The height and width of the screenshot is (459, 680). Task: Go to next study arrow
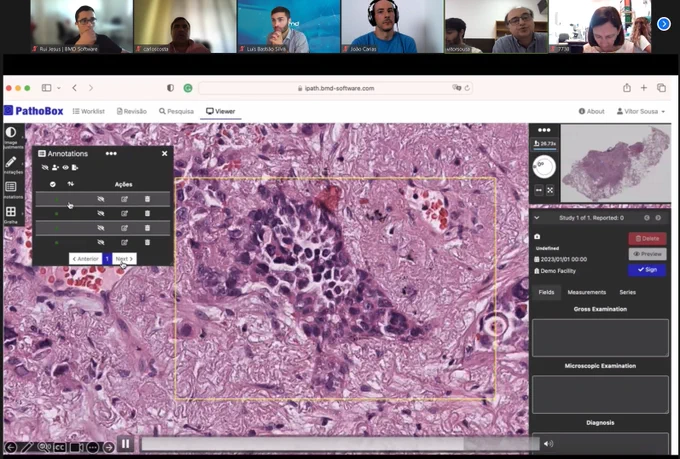tap(658, 218)
